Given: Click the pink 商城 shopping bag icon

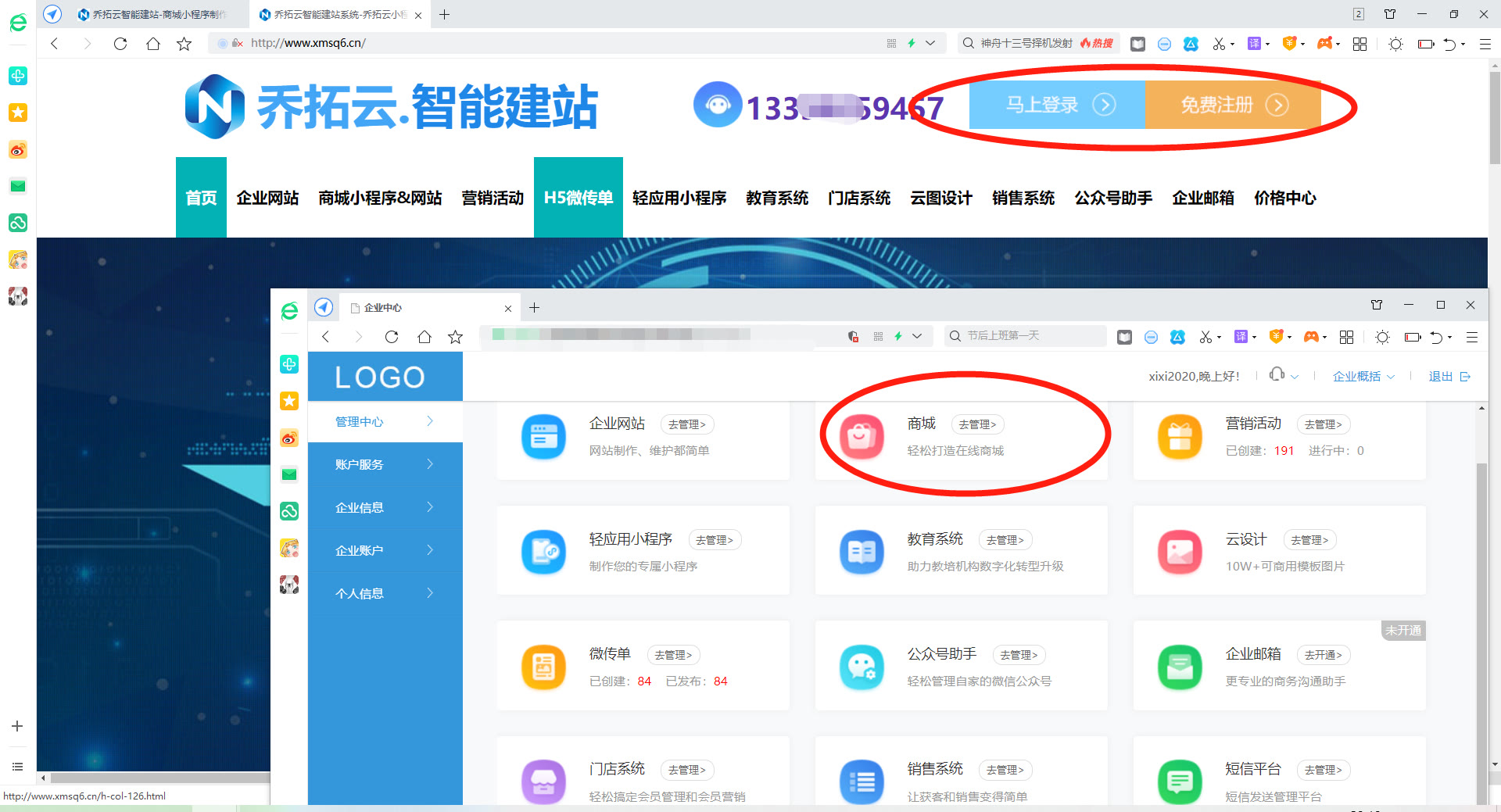Looking at the screenshot, I should (862, 437).
